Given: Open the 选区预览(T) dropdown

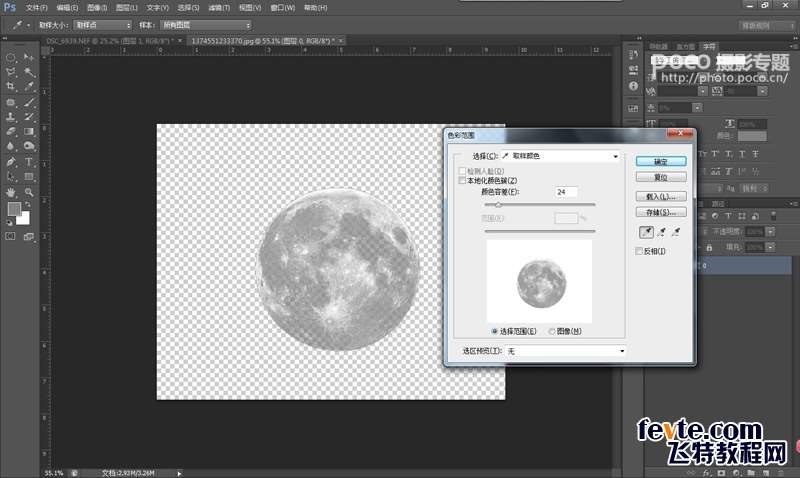Looking at the screenshot, I should [x=565, y=351].
